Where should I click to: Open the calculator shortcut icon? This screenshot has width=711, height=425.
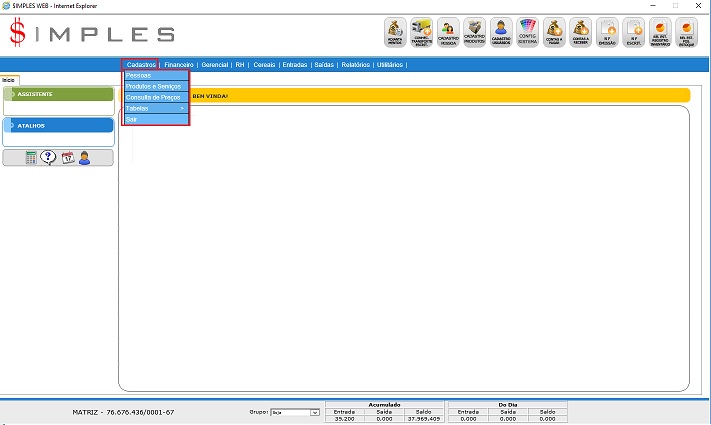click(31, 157)
